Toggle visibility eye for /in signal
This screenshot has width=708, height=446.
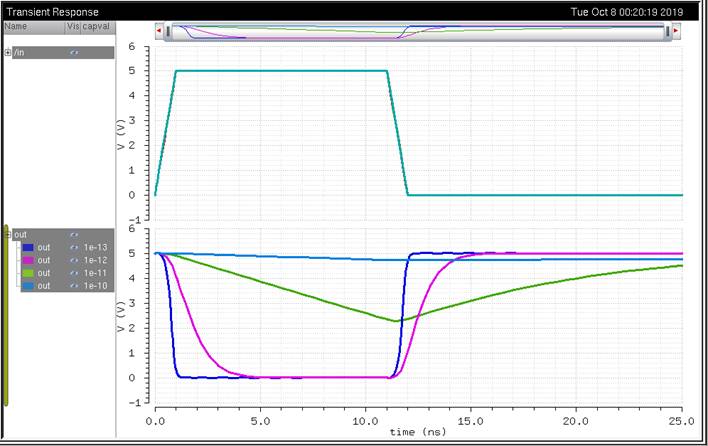[x=74, y=52]
